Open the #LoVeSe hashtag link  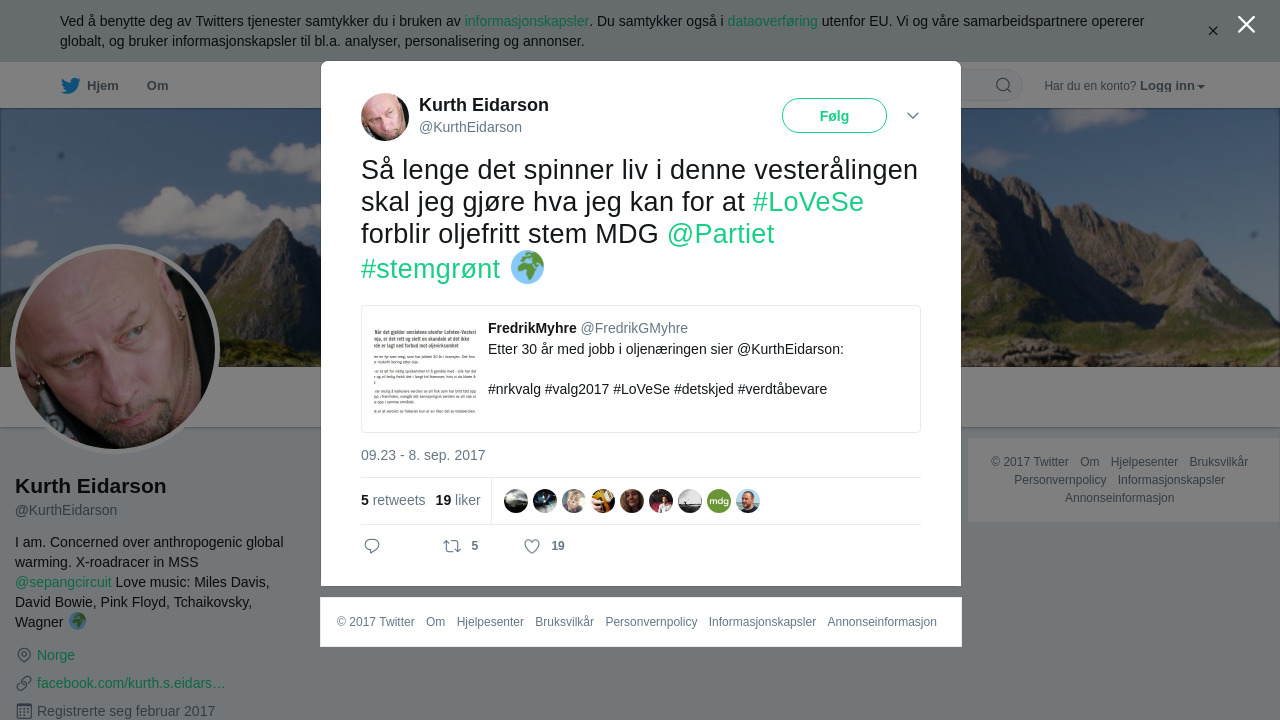(808, 202)
